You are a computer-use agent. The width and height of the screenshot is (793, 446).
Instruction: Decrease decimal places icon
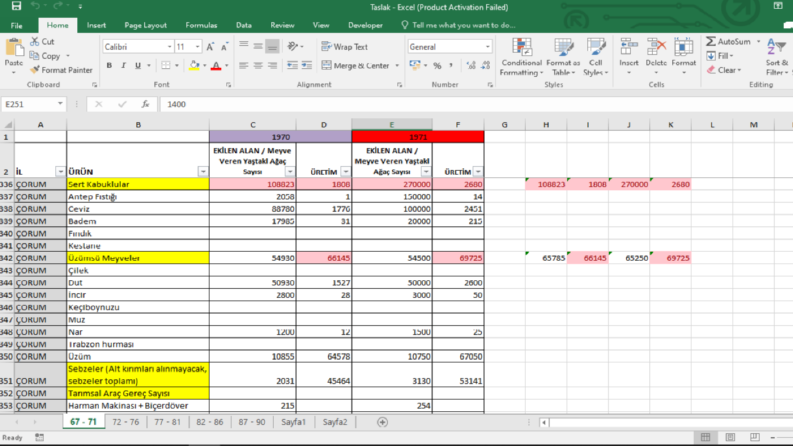(486, 65)
